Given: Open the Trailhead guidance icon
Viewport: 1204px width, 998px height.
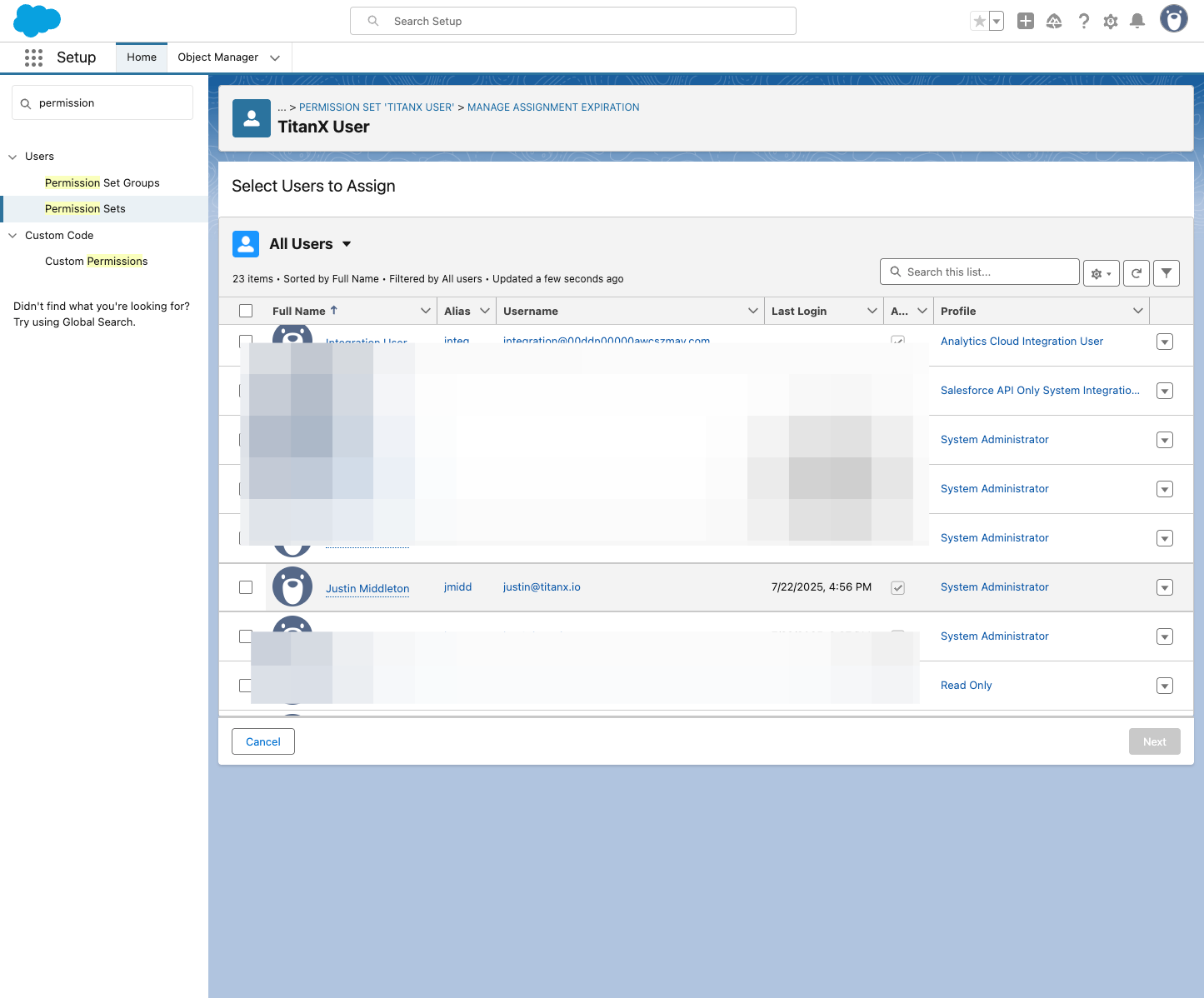Looking at the screenshot, I should point(1054,21).
